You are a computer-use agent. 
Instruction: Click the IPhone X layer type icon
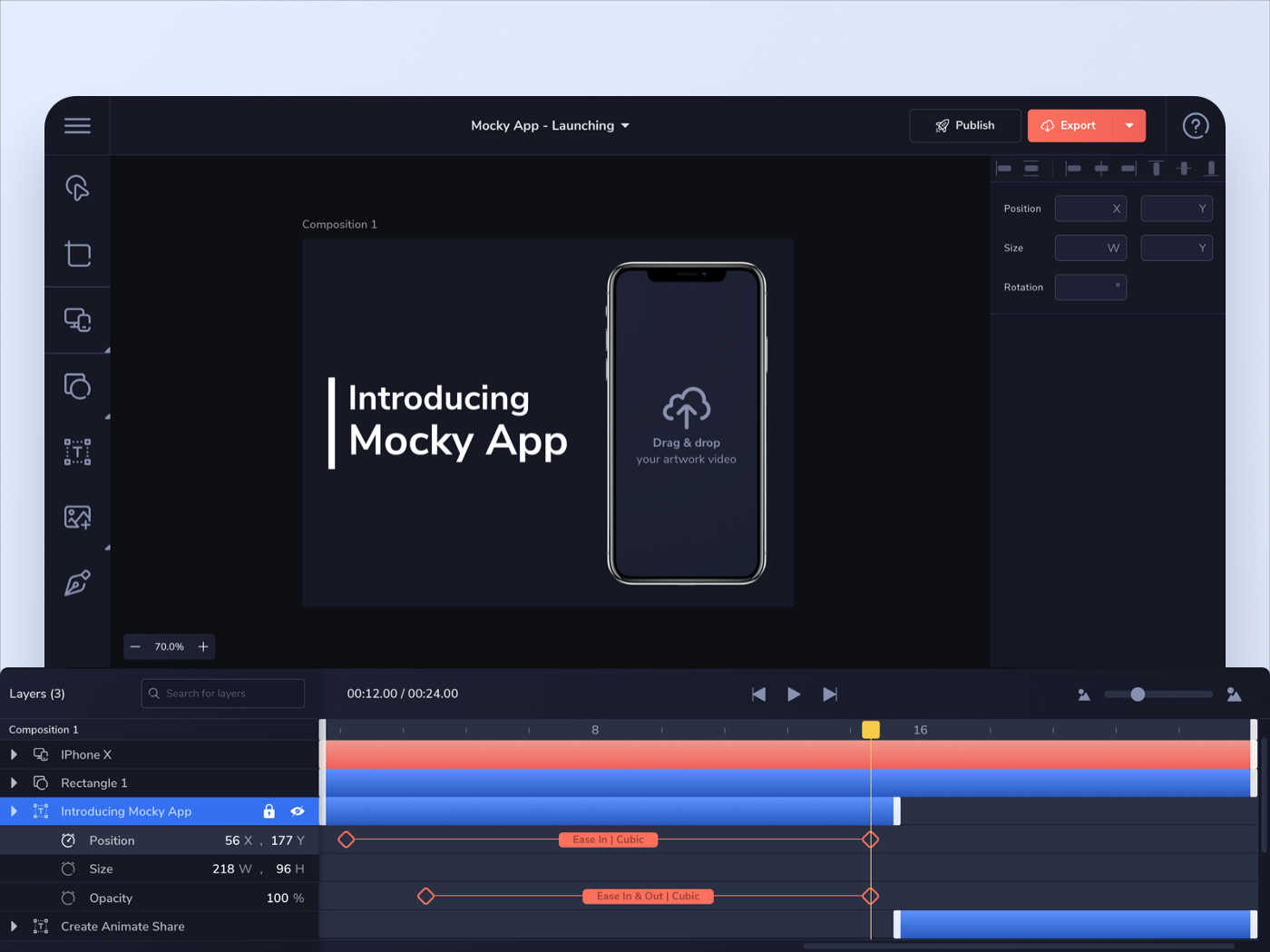tap(41, 754)
